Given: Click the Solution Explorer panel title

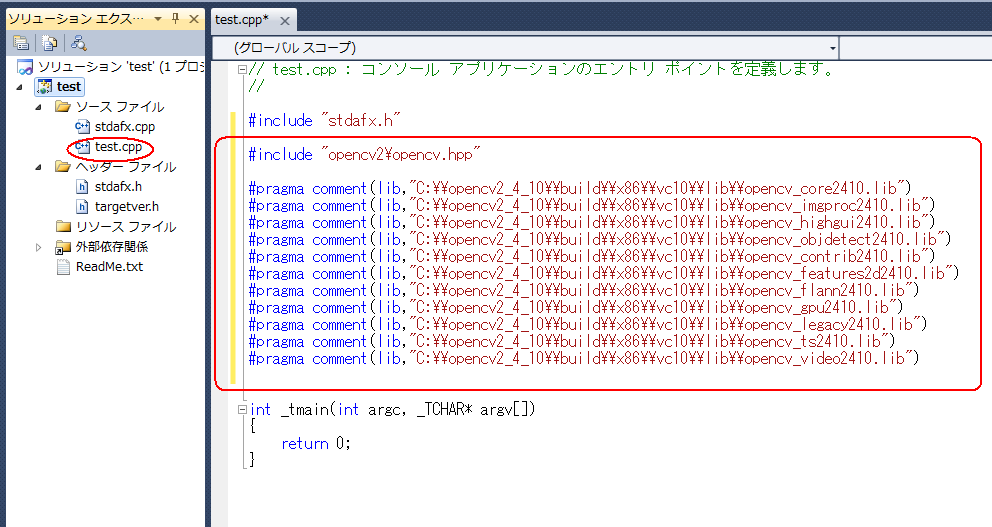Looking at the screenshot, I should [x=76, y=19].
